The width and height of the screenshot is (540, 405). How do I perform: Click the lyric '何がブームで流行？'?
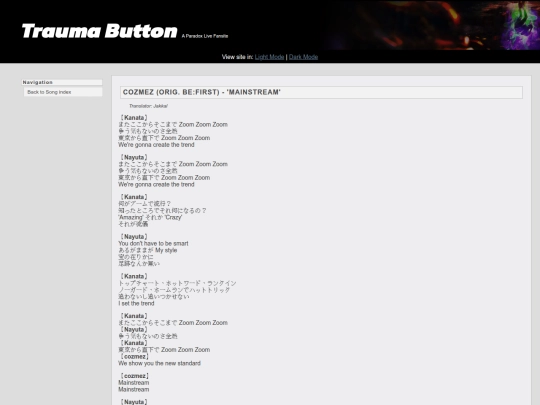tap(145, 204)
